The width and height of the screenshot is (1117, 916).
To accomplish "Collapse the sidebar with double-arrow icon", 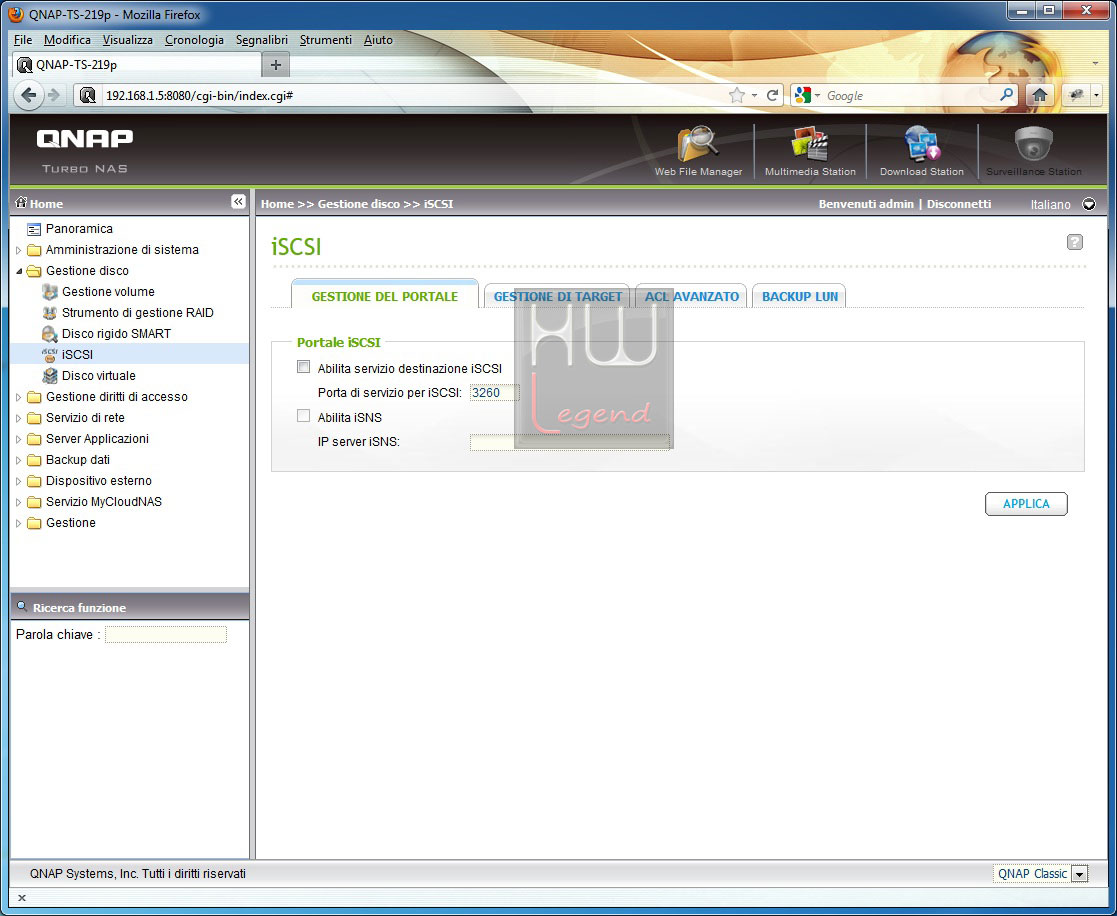I will 238,202.
